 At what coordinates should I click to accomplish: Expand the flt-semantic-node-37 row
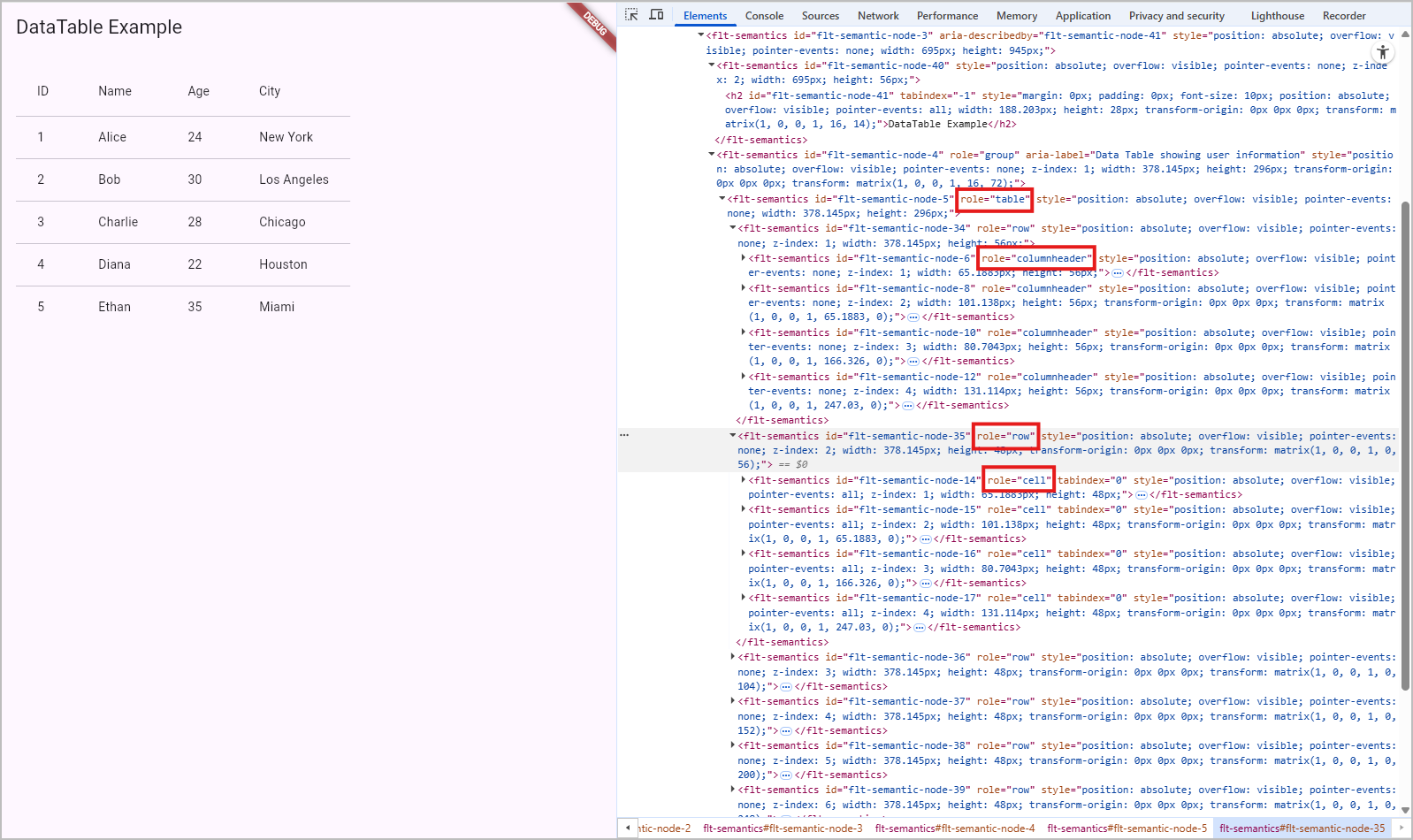click(x=733, y=701)
